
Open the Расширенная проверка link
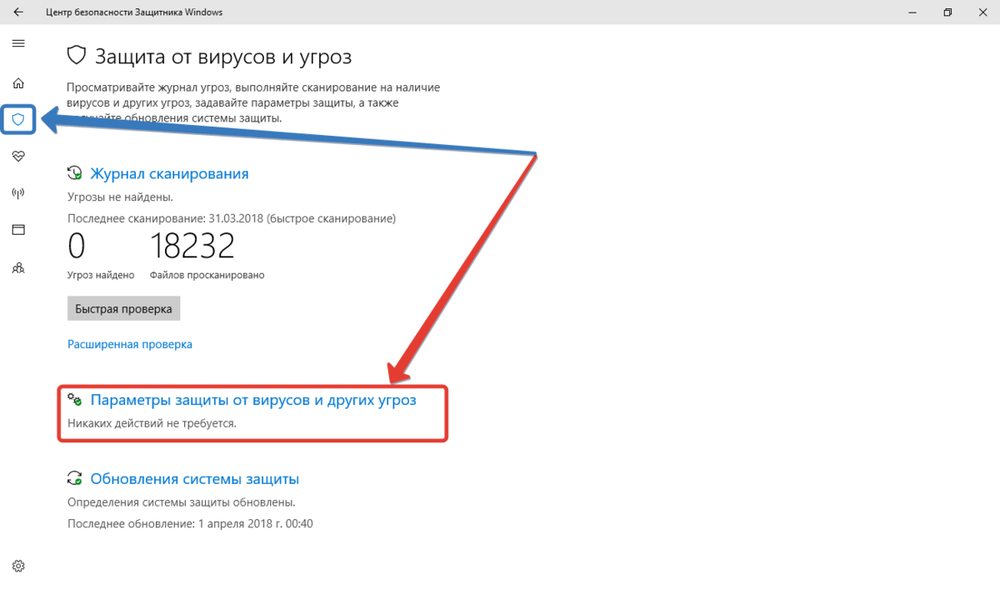point(129,344)
